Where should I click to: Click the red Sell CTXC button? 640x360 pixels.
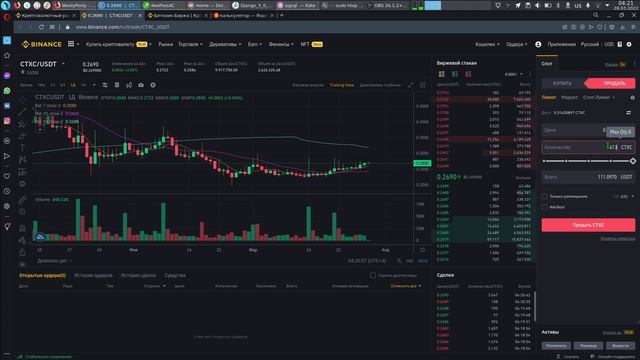pyautogui.click(x=588, y=225)
